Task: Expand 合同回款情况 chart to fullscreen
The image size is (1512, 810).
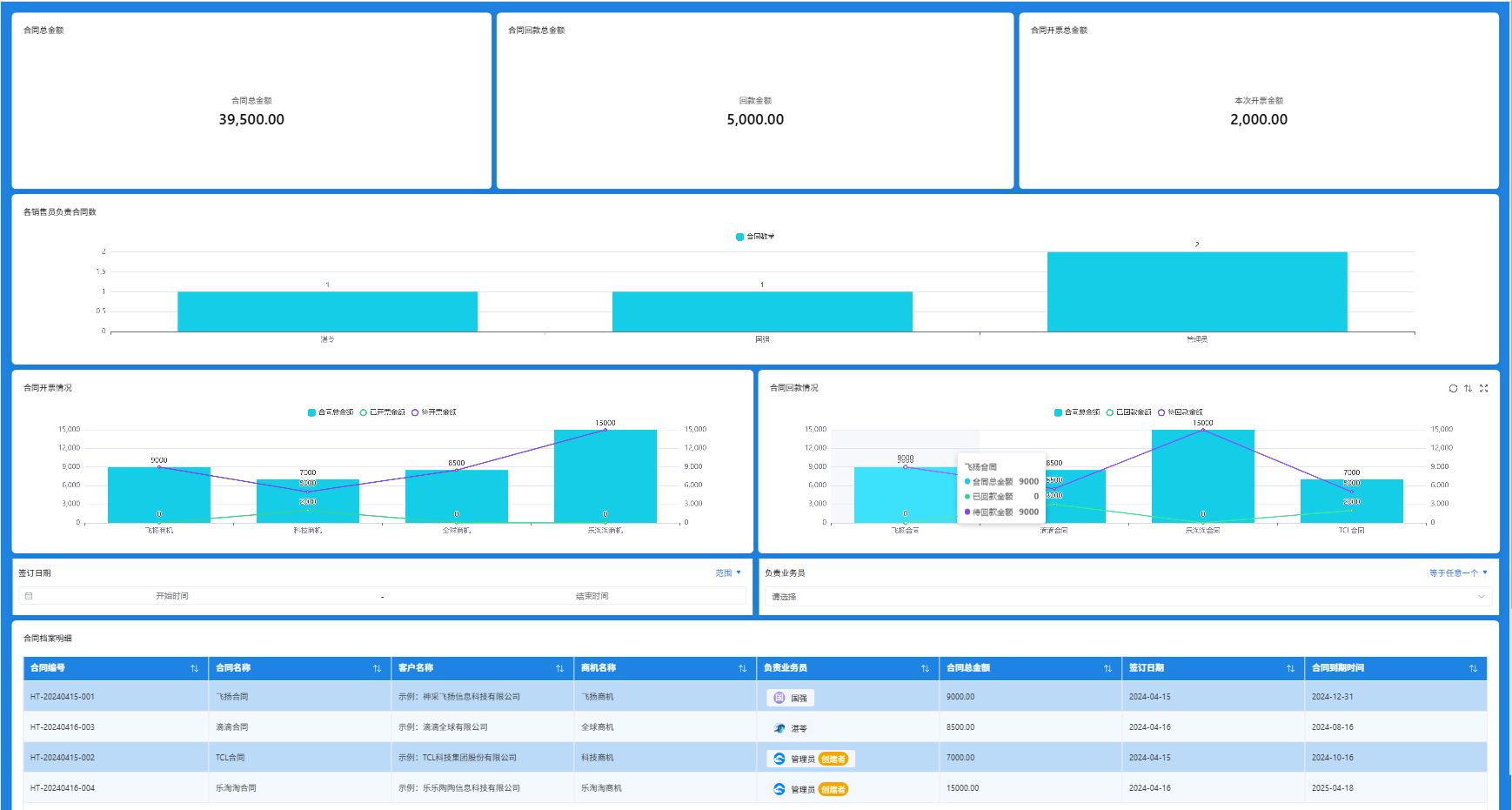Action: tap(1484, 389)
